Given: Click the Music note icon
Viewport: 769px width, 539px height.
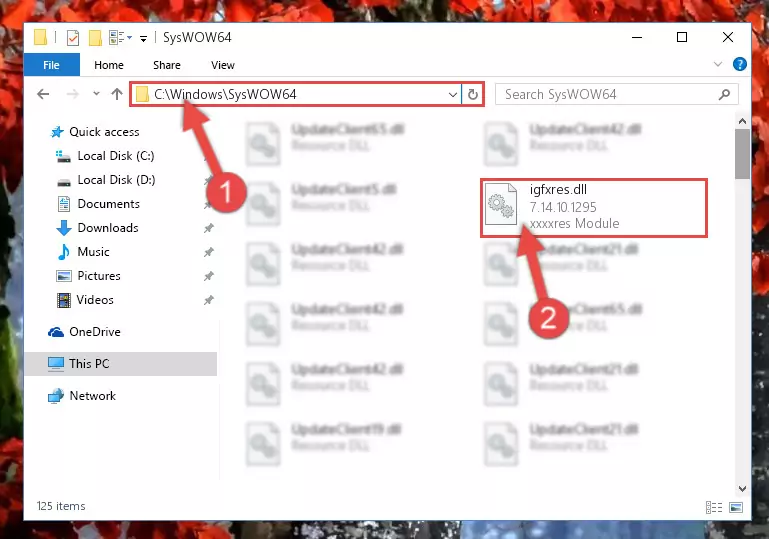Looking at the screenshot, I should (64, 252).
